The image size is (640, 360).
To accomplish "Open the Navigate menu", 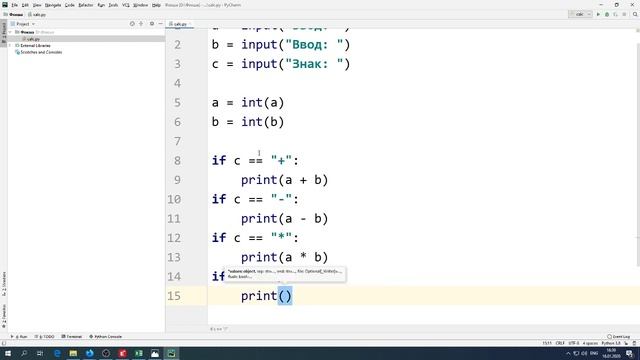I will click(53, 5).
